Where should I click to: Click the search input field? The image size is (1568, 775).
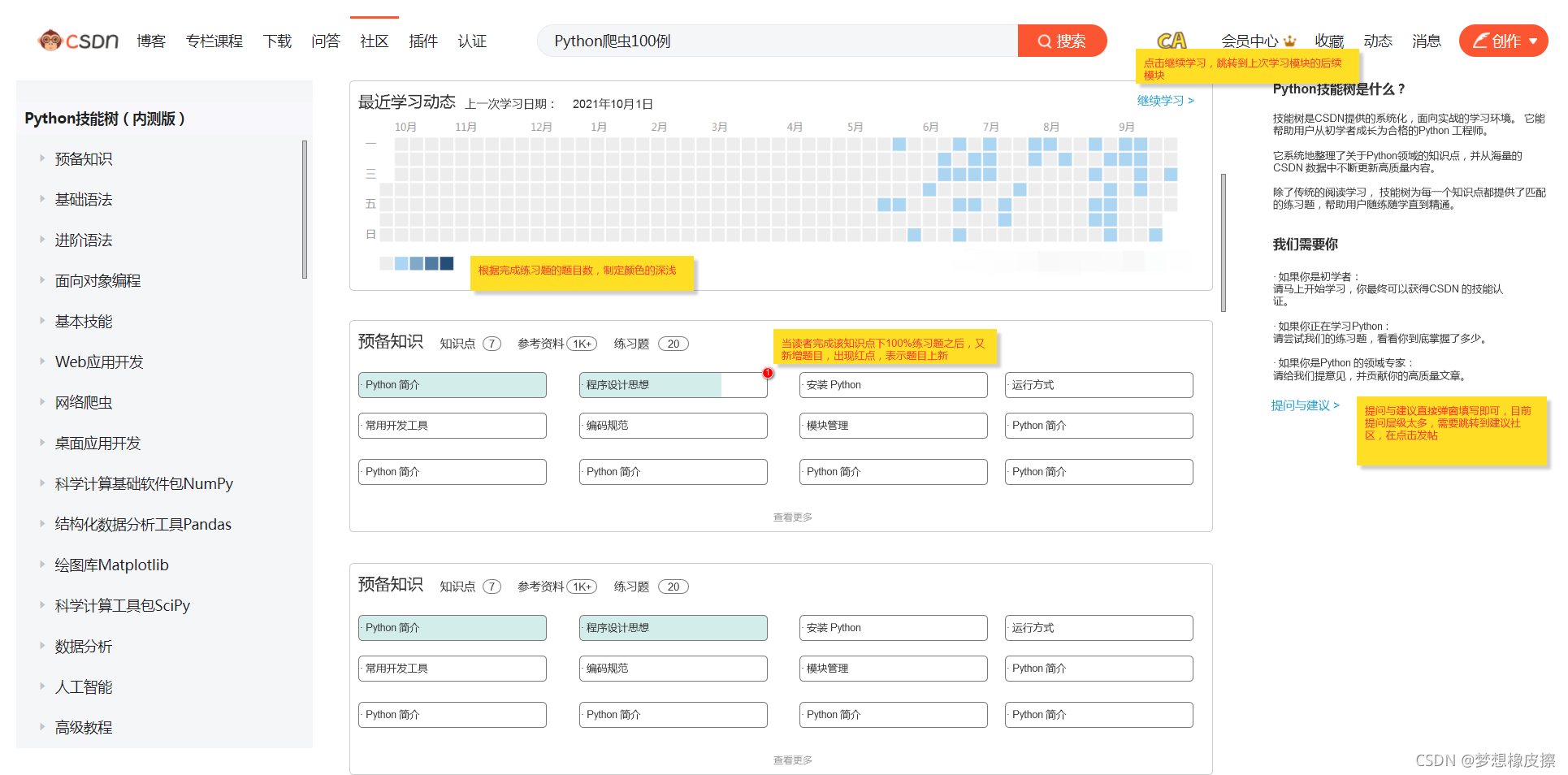coord(778,41)
